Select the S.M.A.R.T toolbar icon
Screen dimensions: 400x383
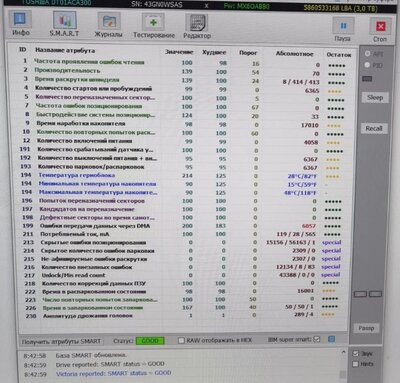(x=65, y=20)
